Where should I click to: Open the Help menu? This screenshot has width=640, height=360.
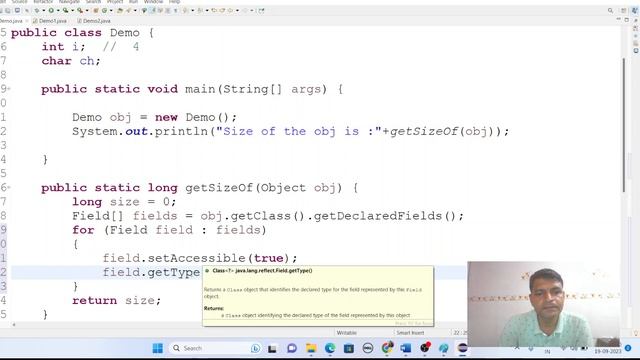pos(174,2)
